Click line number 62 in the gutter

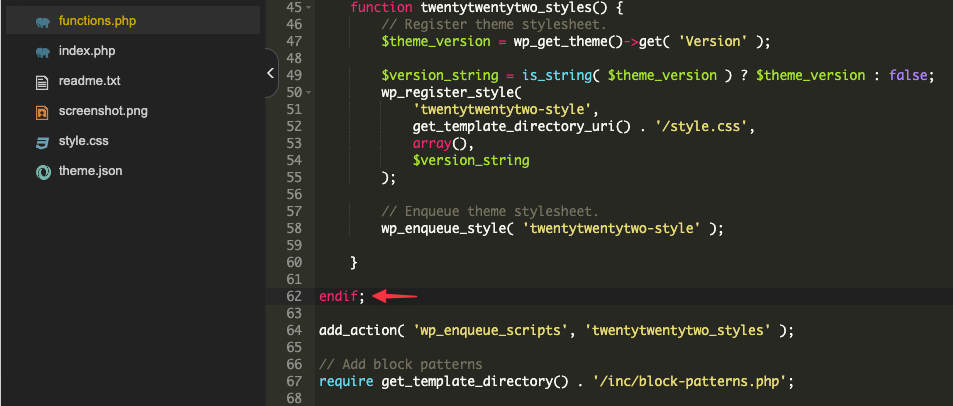[x=294, y=297]
